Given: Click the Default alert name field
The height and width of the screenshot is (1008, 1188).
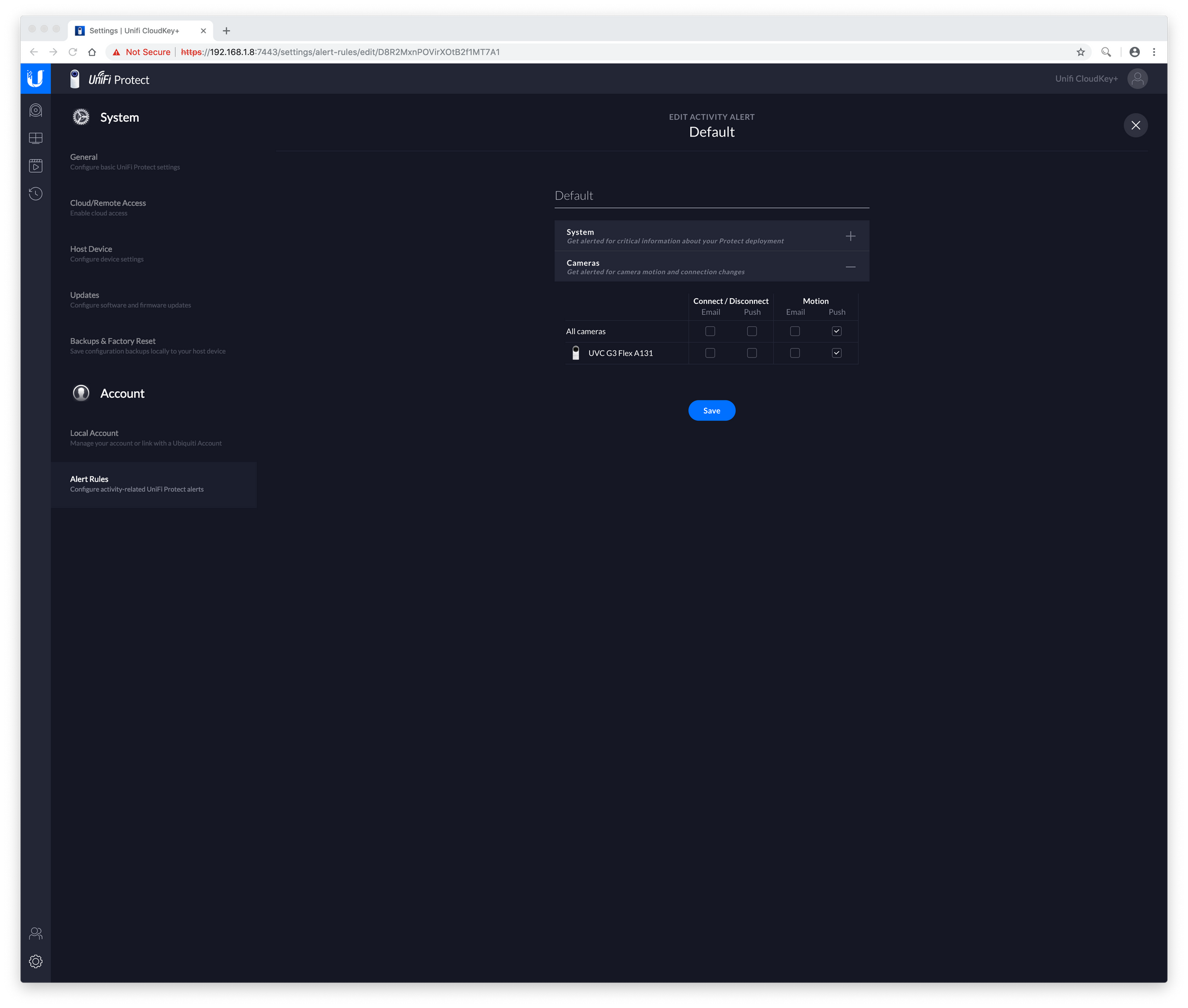Looking at the screenshot, I should 711,196.
